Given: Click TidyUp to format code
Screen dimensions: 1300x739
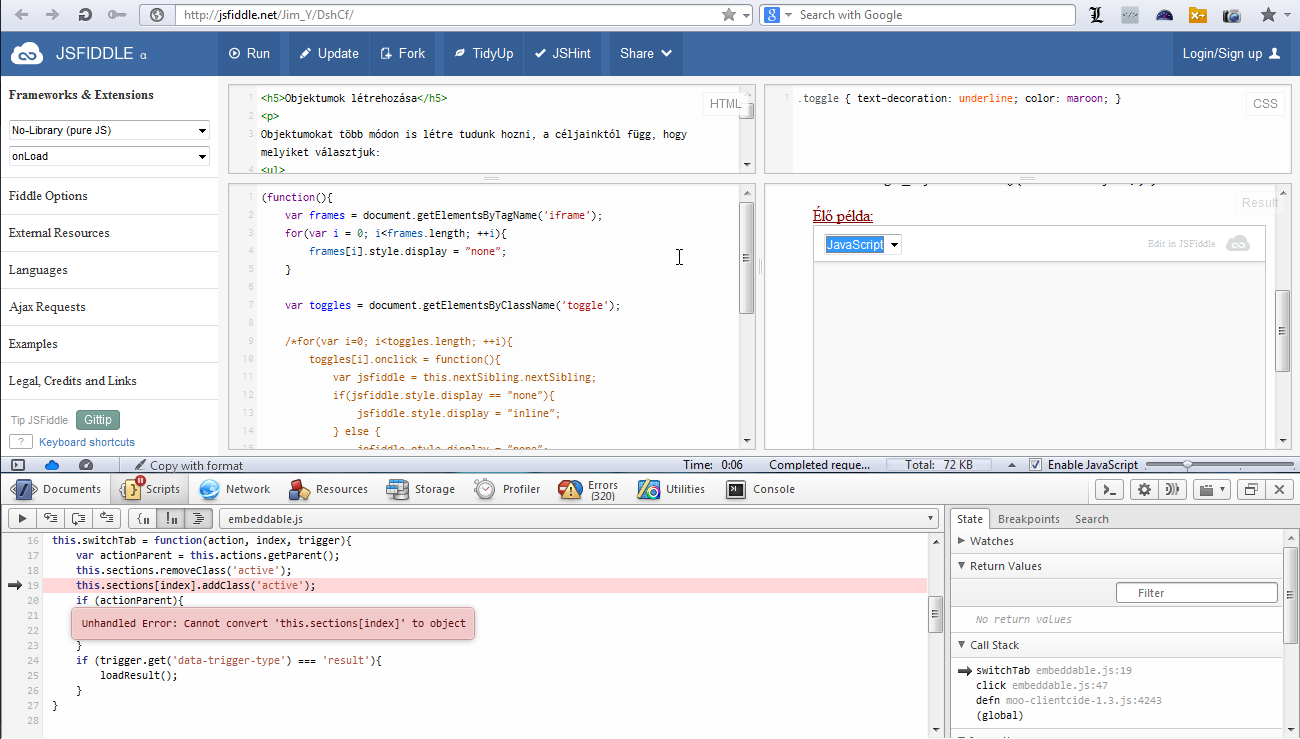Looking at the screenshot, I should 483,54.
